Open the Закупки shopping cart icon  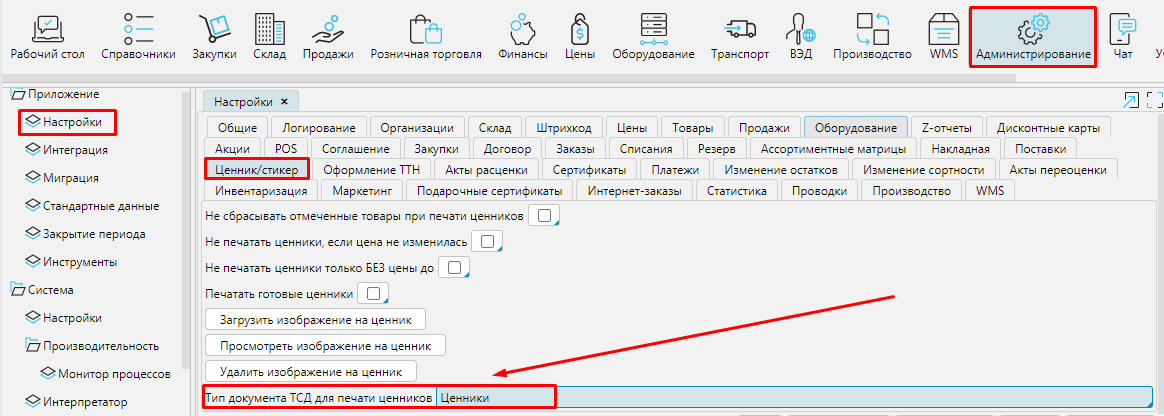(x=215, y=28)
